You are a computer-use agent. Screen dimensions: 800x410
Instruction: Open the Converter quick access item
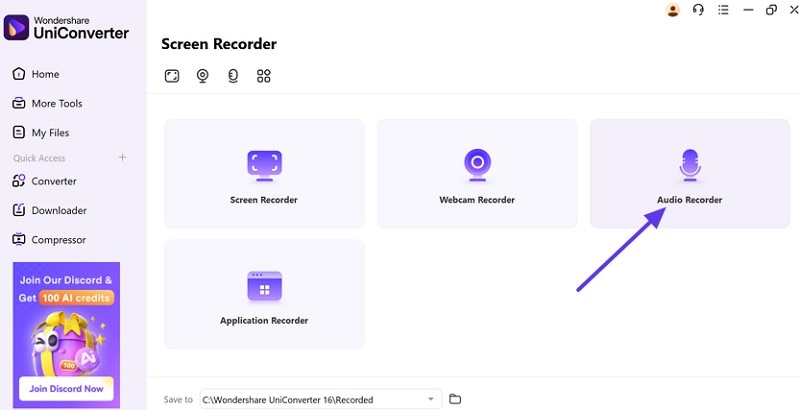pyautogui.click(x=44, y=181)
